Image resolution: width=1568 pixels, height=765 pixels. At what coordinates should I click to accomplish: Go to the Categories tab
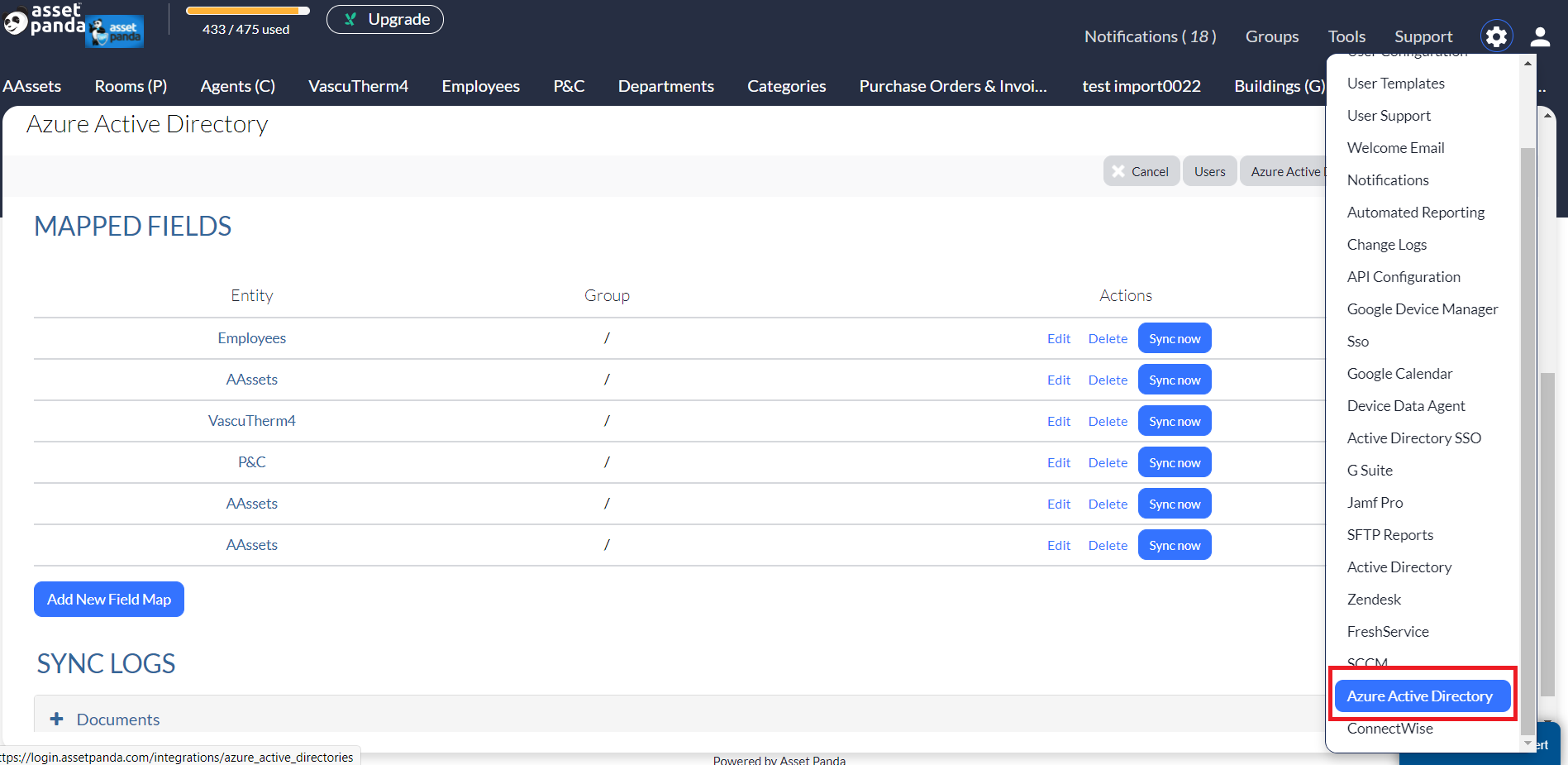point(787,86)
